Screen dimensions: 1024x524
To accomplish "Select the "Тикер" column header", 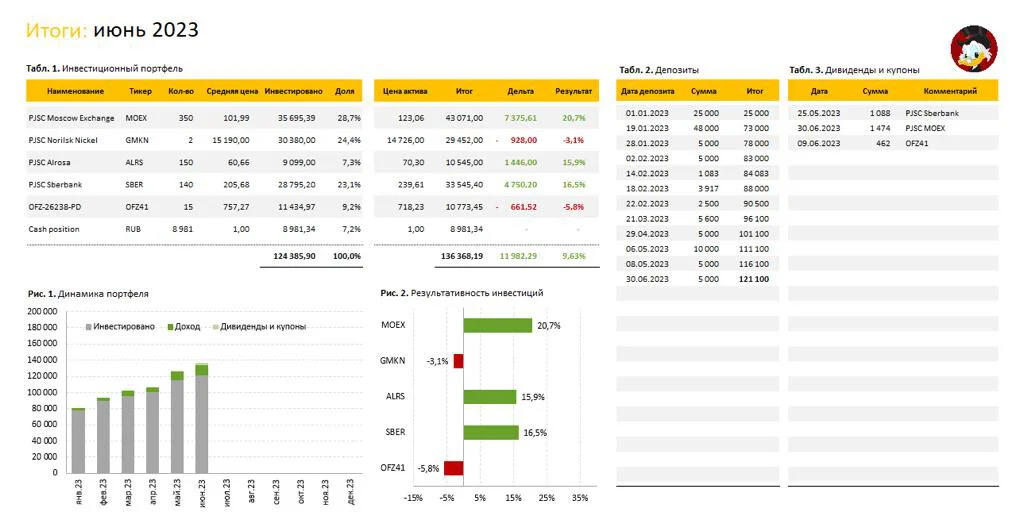I will (x=140, y=91).
